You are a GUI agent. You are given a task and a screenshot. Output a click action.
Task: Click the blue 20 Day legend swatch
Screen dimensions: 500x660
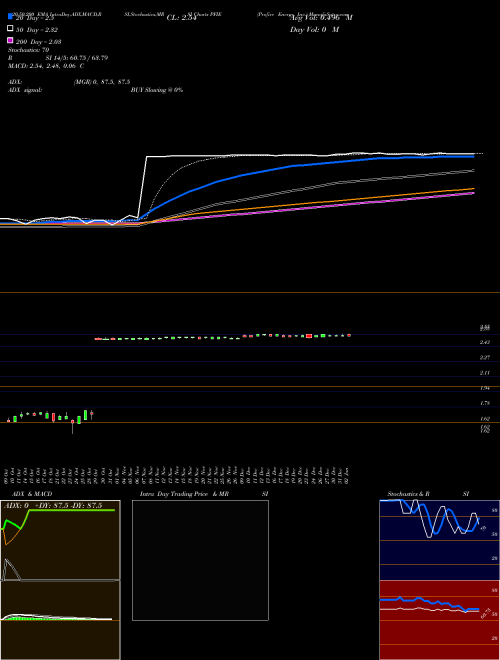(x=10, y=17)
